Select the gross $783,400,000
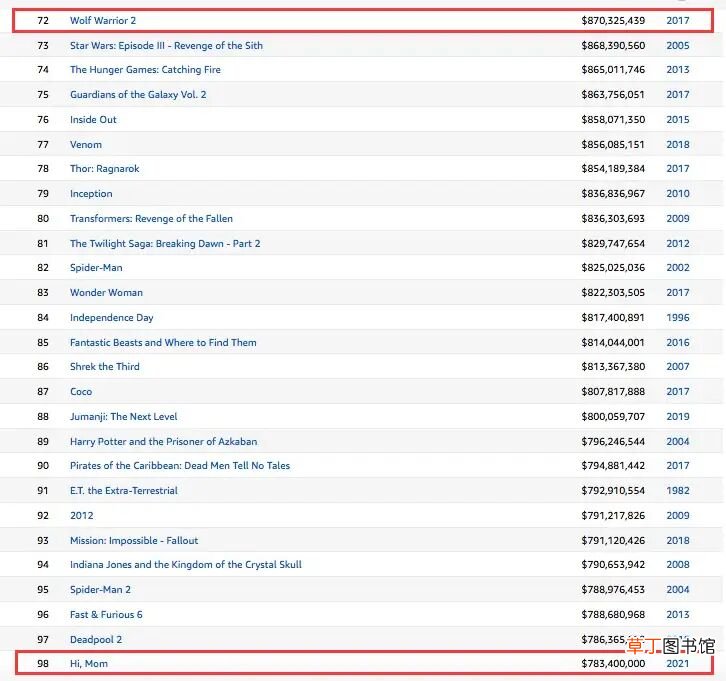The height and width of the screenshot is (681, 726). (613, 664)
